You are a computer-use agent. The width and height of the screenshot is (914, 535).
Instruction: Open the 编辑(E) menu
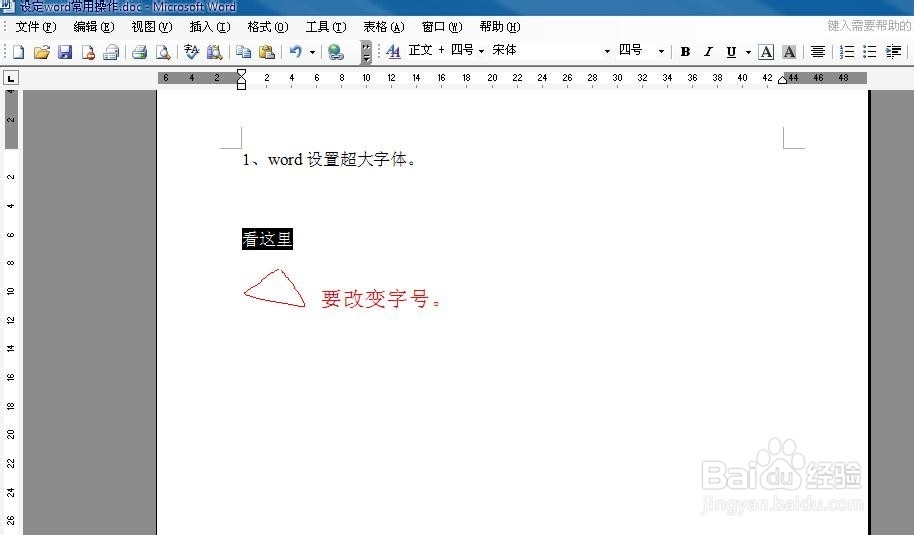pos(94,27)
